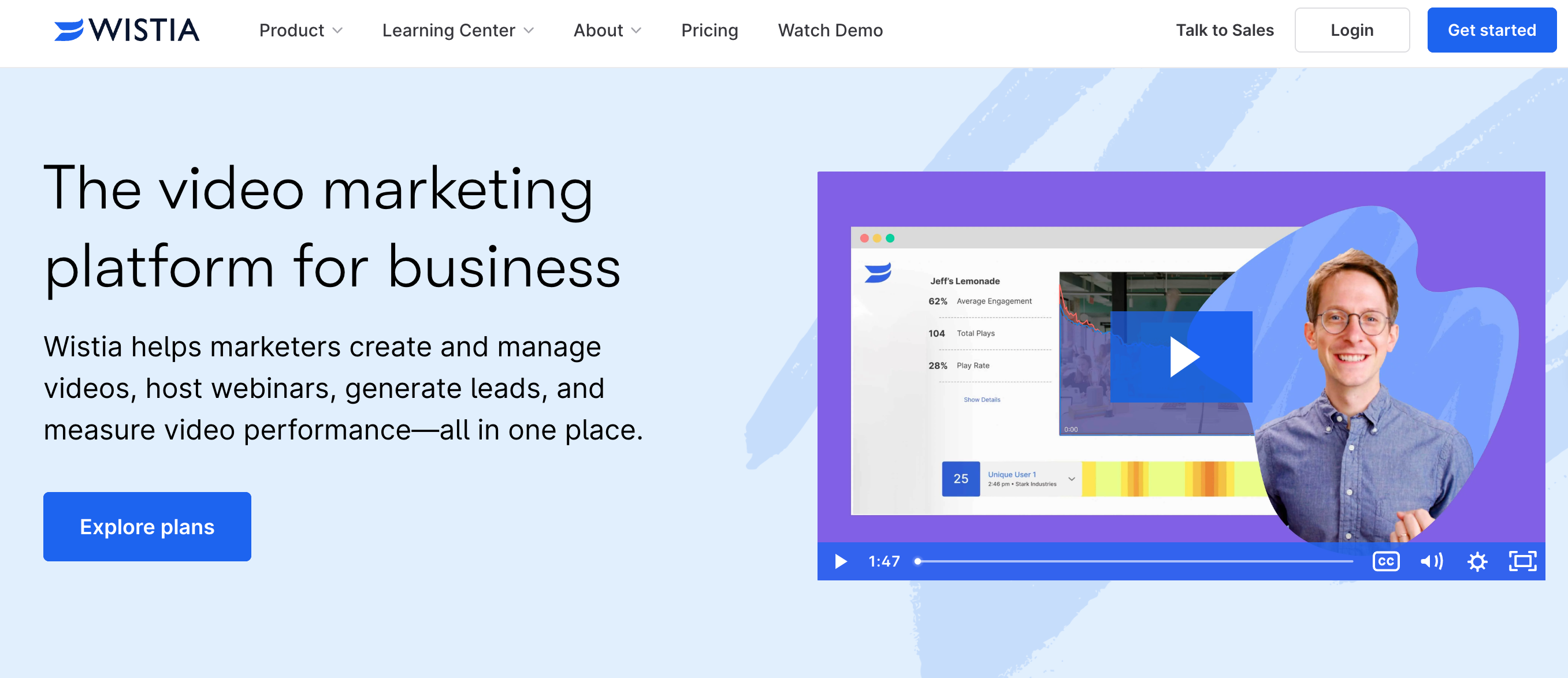The image size is (1568, 678).
Task: Click the volume/mute icon on video
Action: click(x=1431, y=562)
